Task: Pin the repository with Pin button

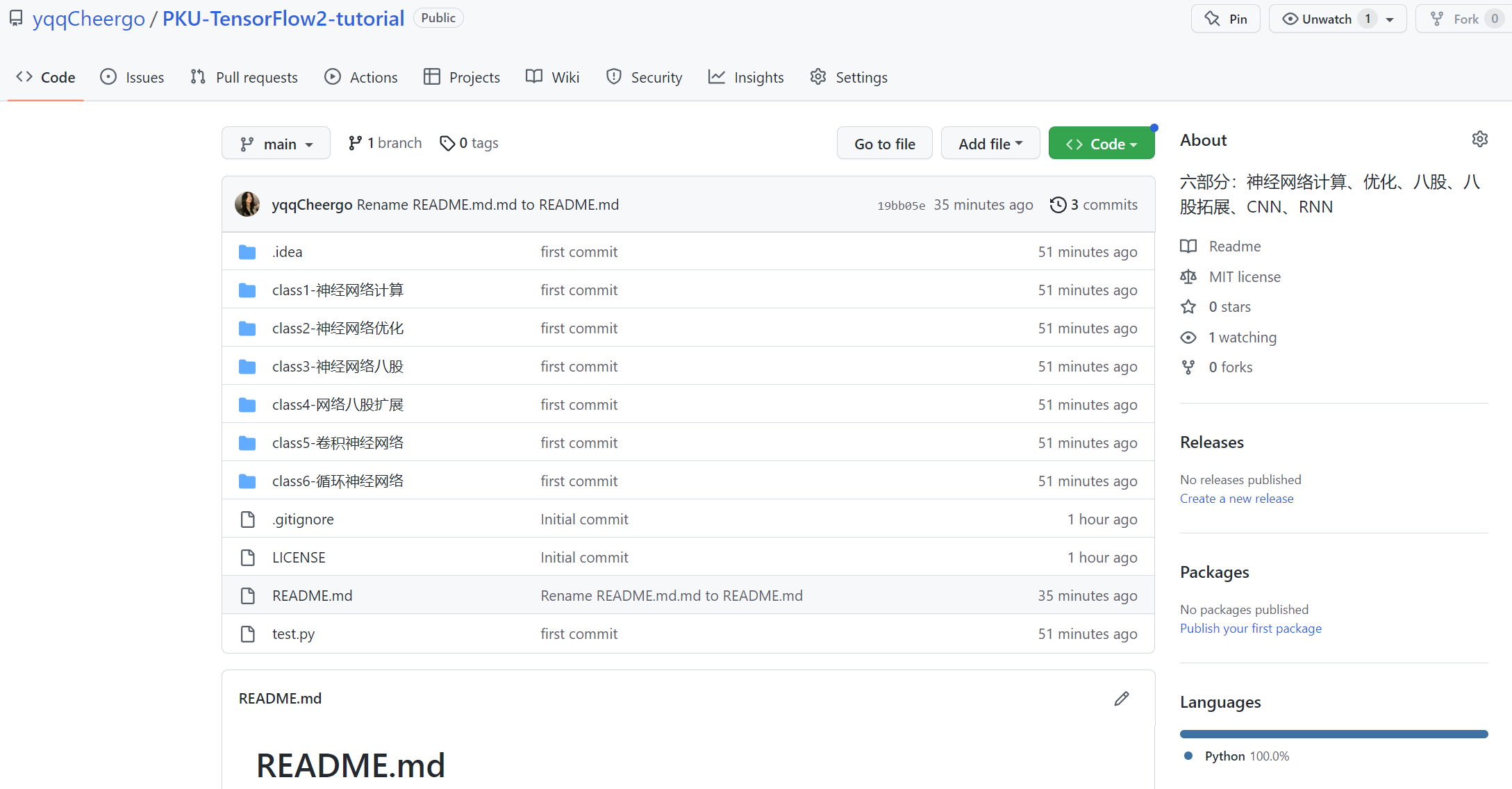Action: [x=1226, y=19]
